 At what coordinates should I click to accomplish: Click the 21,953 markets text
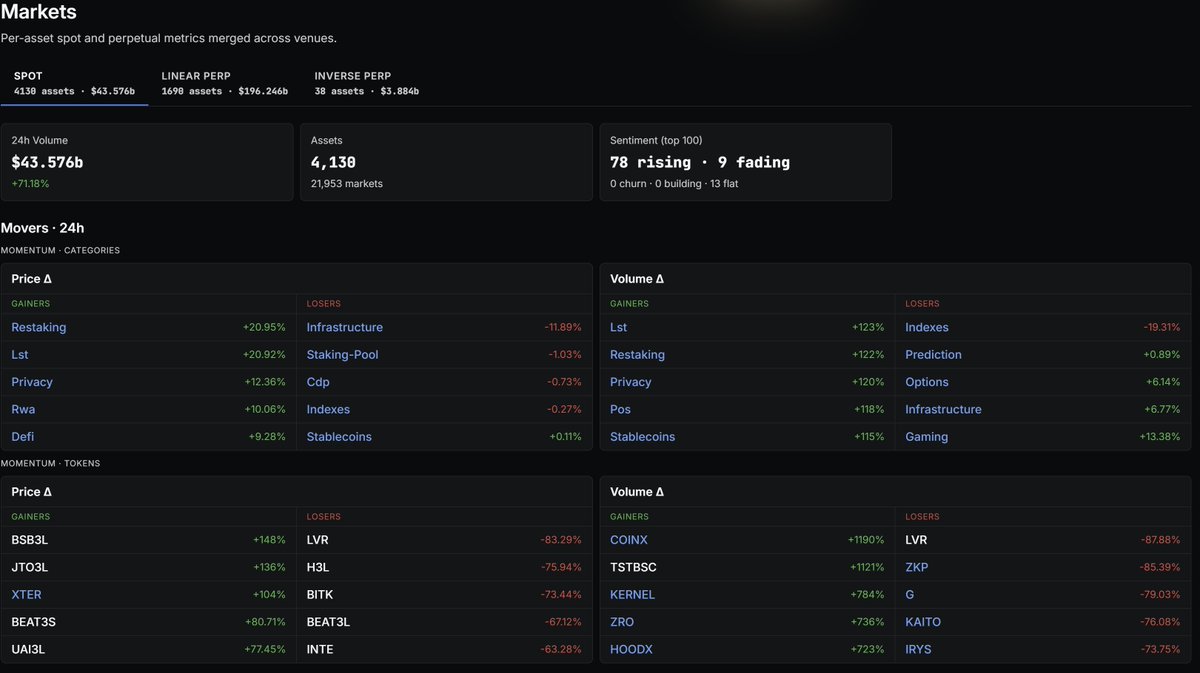pyautogui.click(x=347, y=184)
